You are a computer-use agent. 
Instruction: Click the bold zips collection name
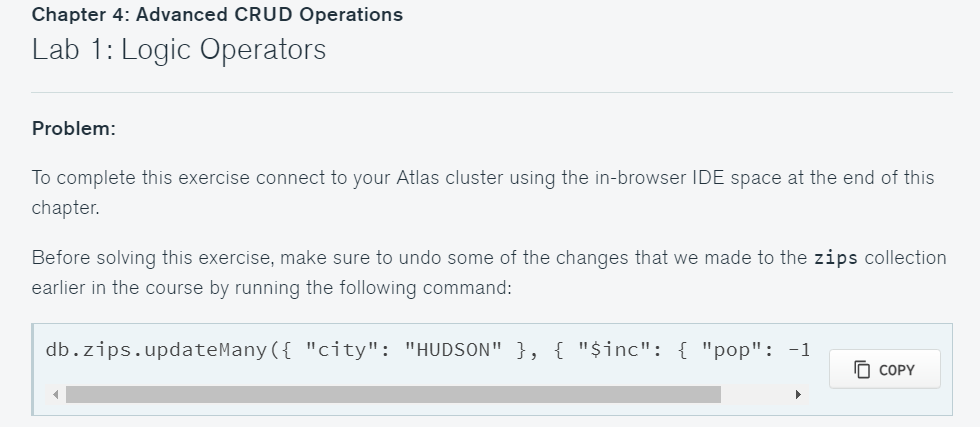point(836,258)
